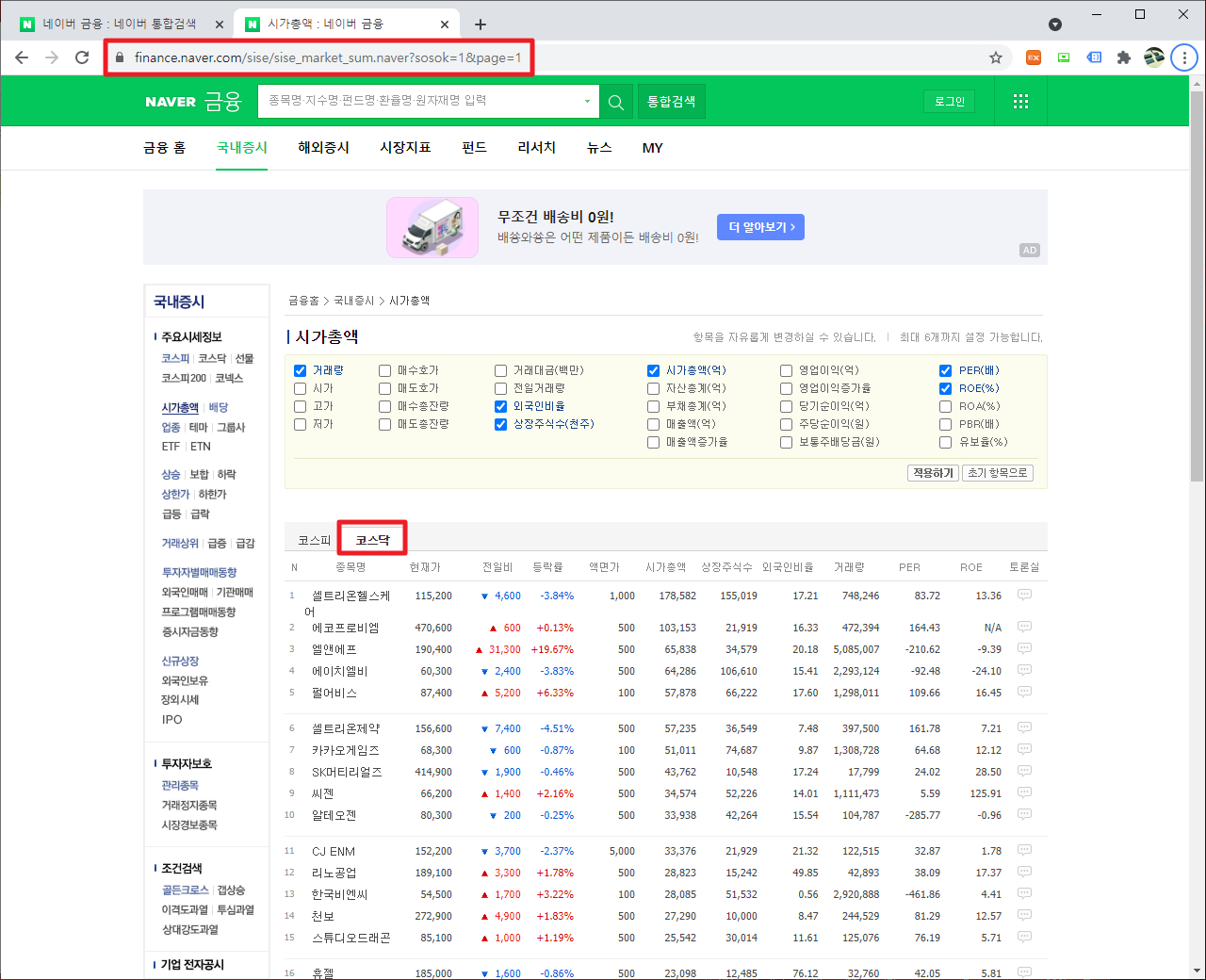
Task: Check the 시가 checkbox
Action: coord(300,388)
